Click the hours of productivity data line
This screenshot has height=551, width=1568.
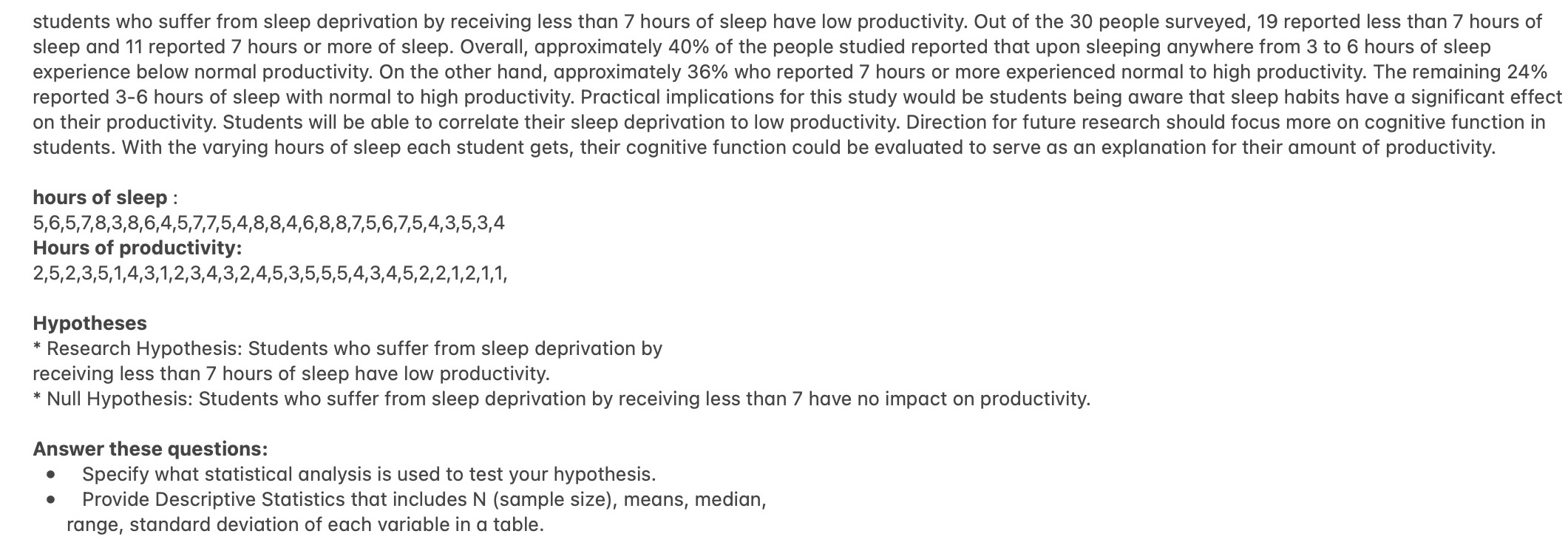tap(270, 274)
